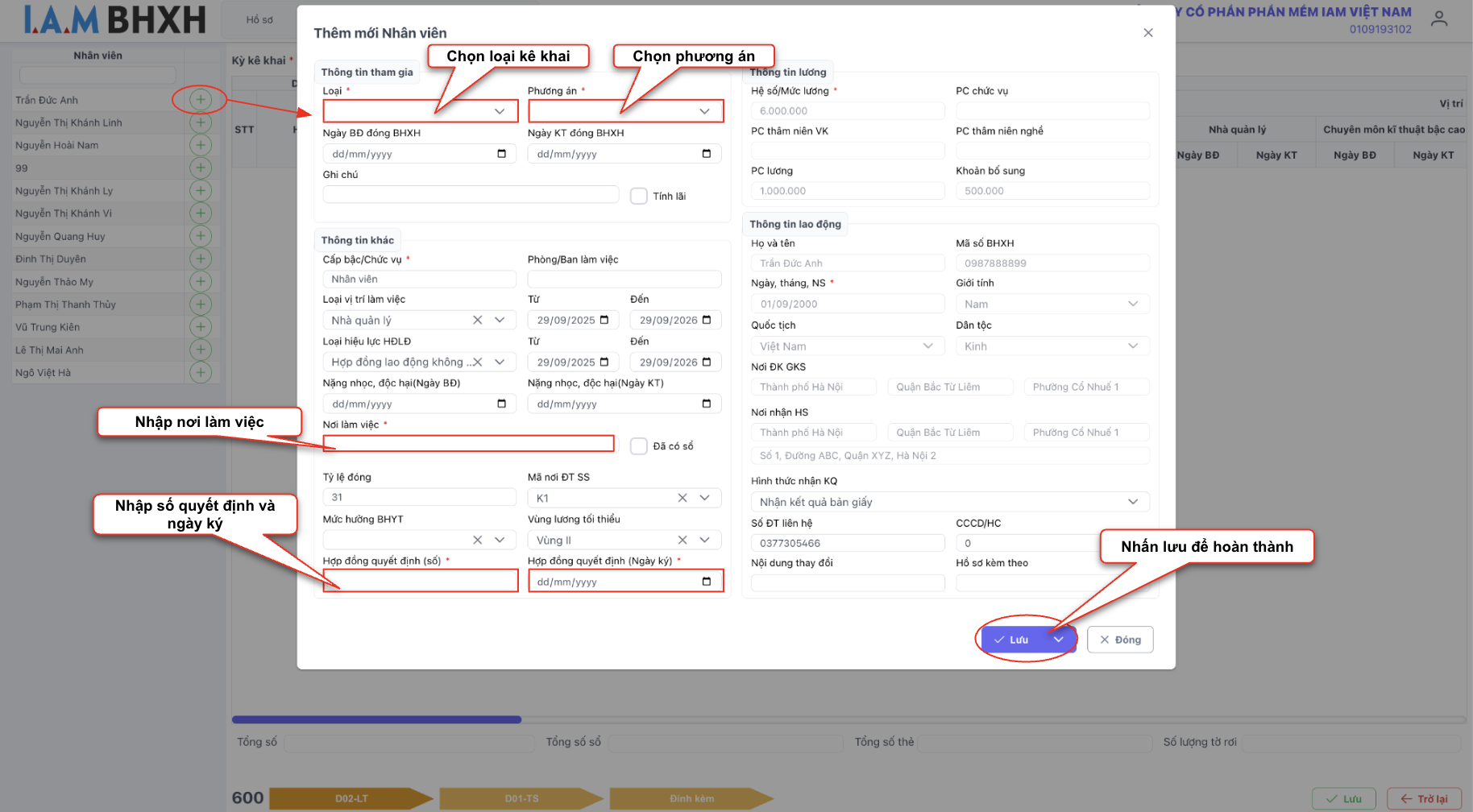The image size is (1473, 812).
Task: Toggle the Tính lãi checkbox
Action: coord(639,196)
